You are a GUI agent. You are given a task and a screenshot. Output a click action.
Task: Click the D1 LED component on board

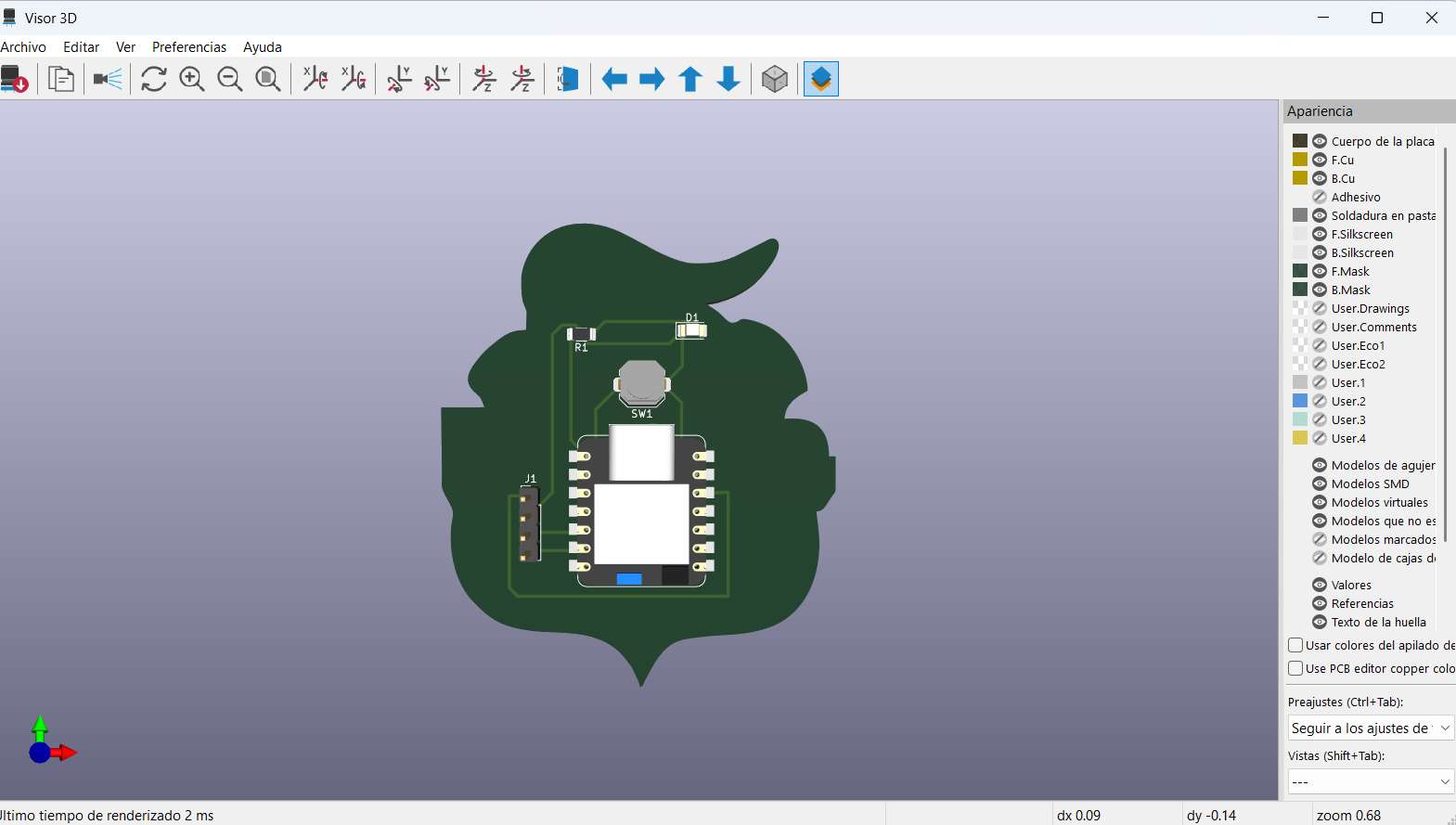(x=691, y=329)
